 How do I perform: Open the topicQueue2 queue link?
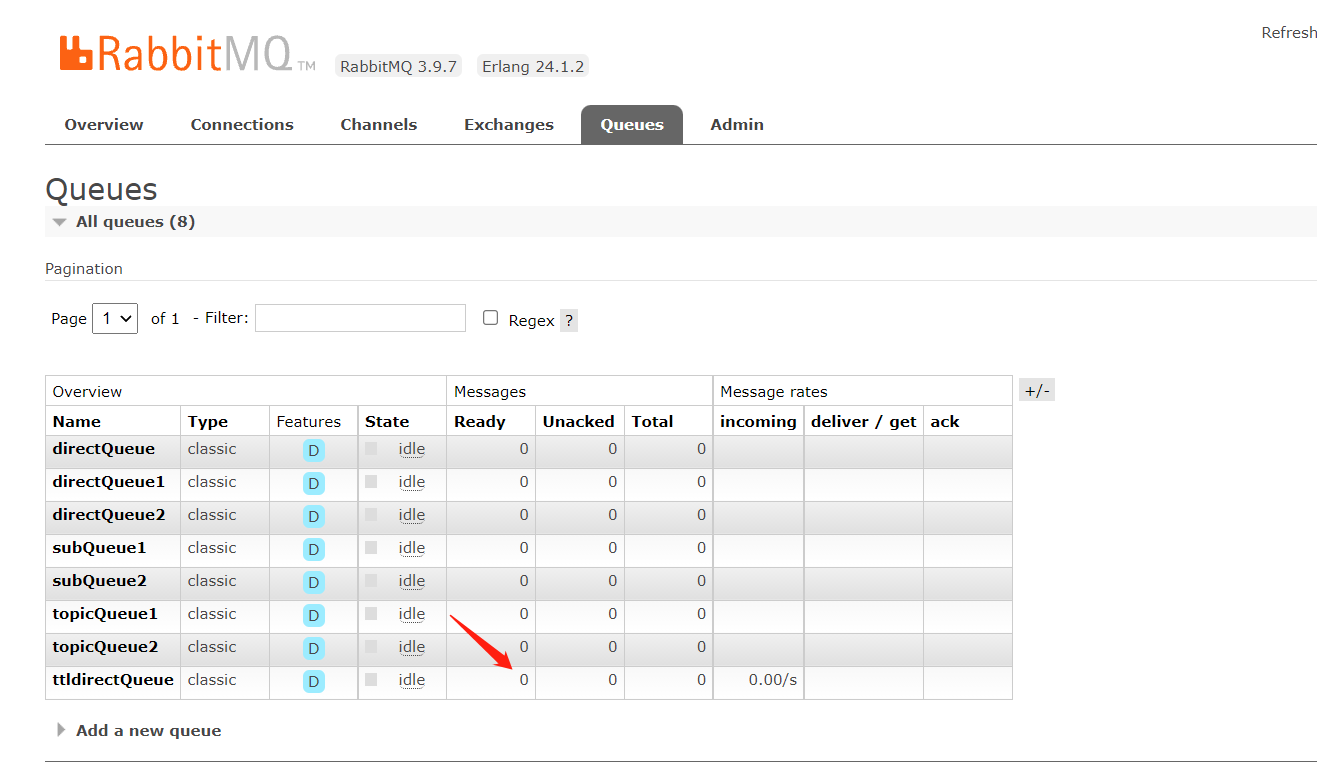coord(105,647)
